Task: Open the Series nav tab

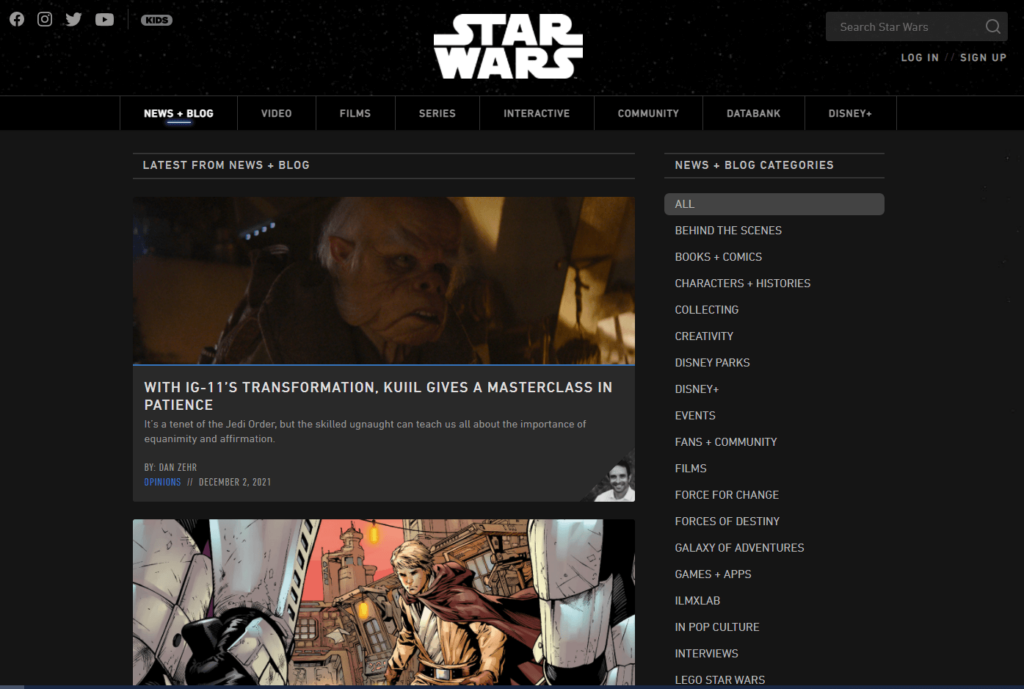Action: coord(437,113)
